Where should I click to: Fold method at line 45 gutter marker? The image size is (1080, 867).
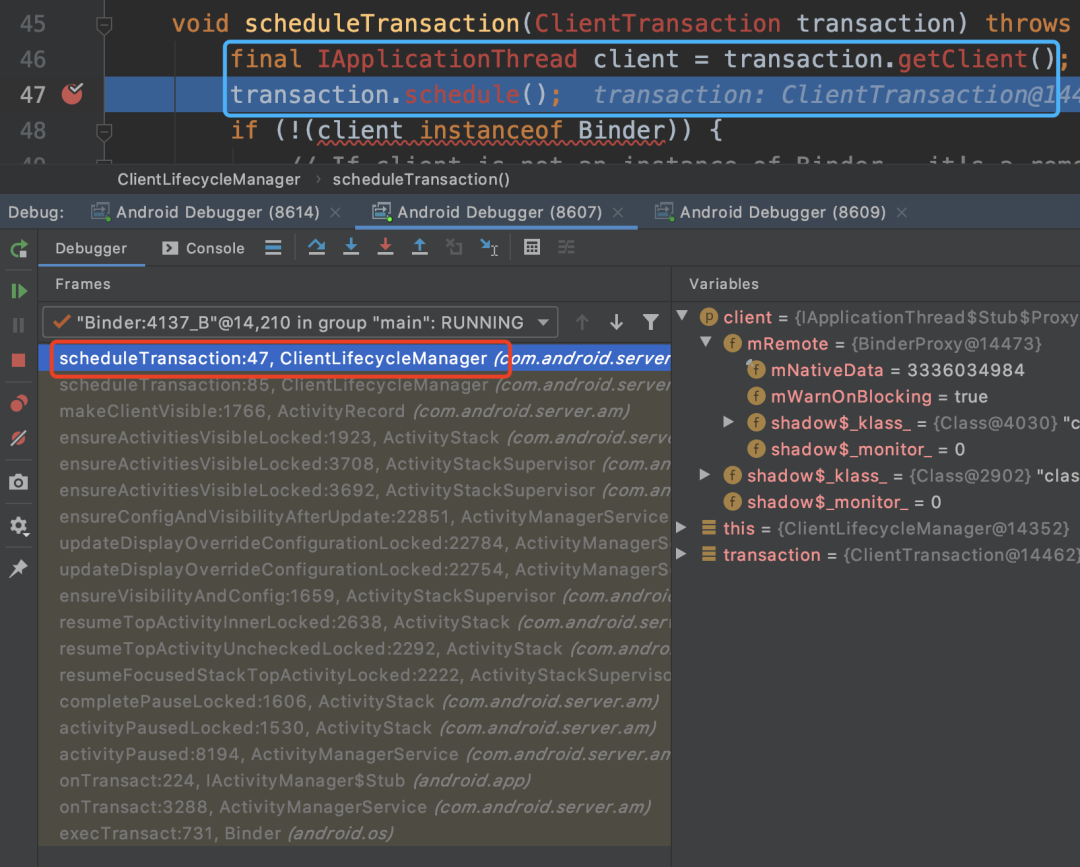coord(104,25)
